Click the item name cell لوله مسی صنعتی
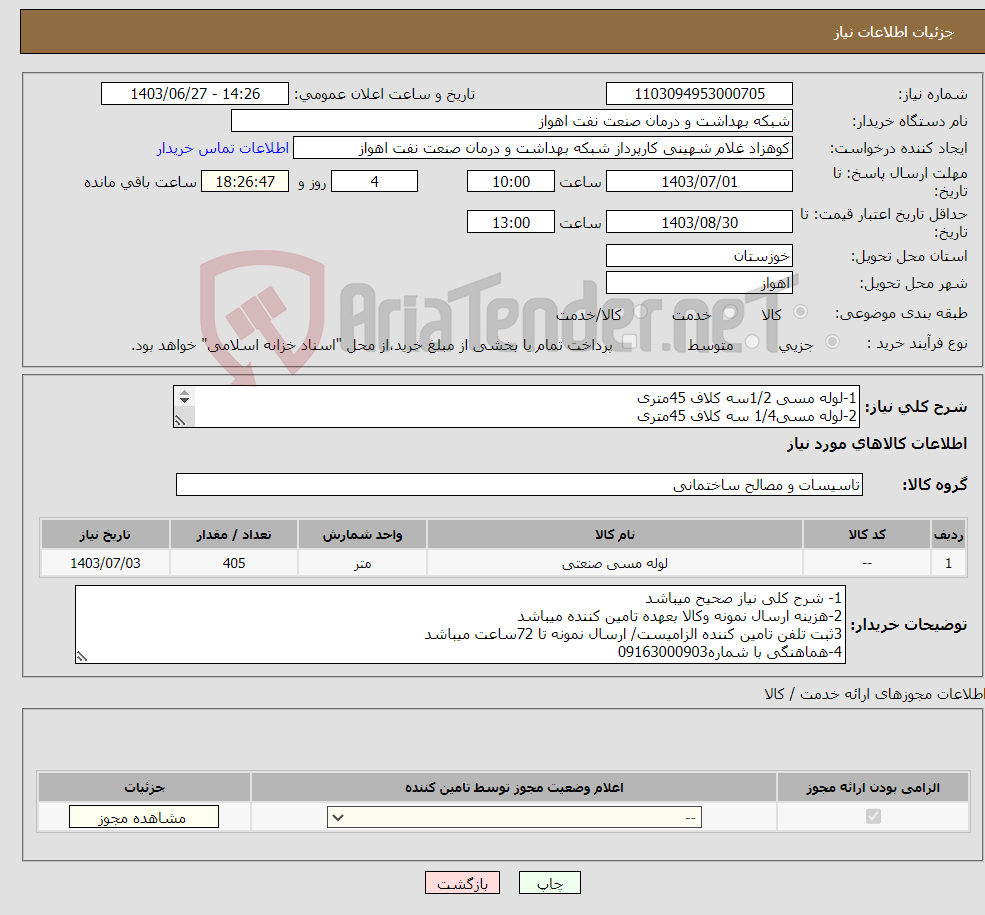Image resolution: width=985 pixels, height=915 pixels. pos(615,563)
